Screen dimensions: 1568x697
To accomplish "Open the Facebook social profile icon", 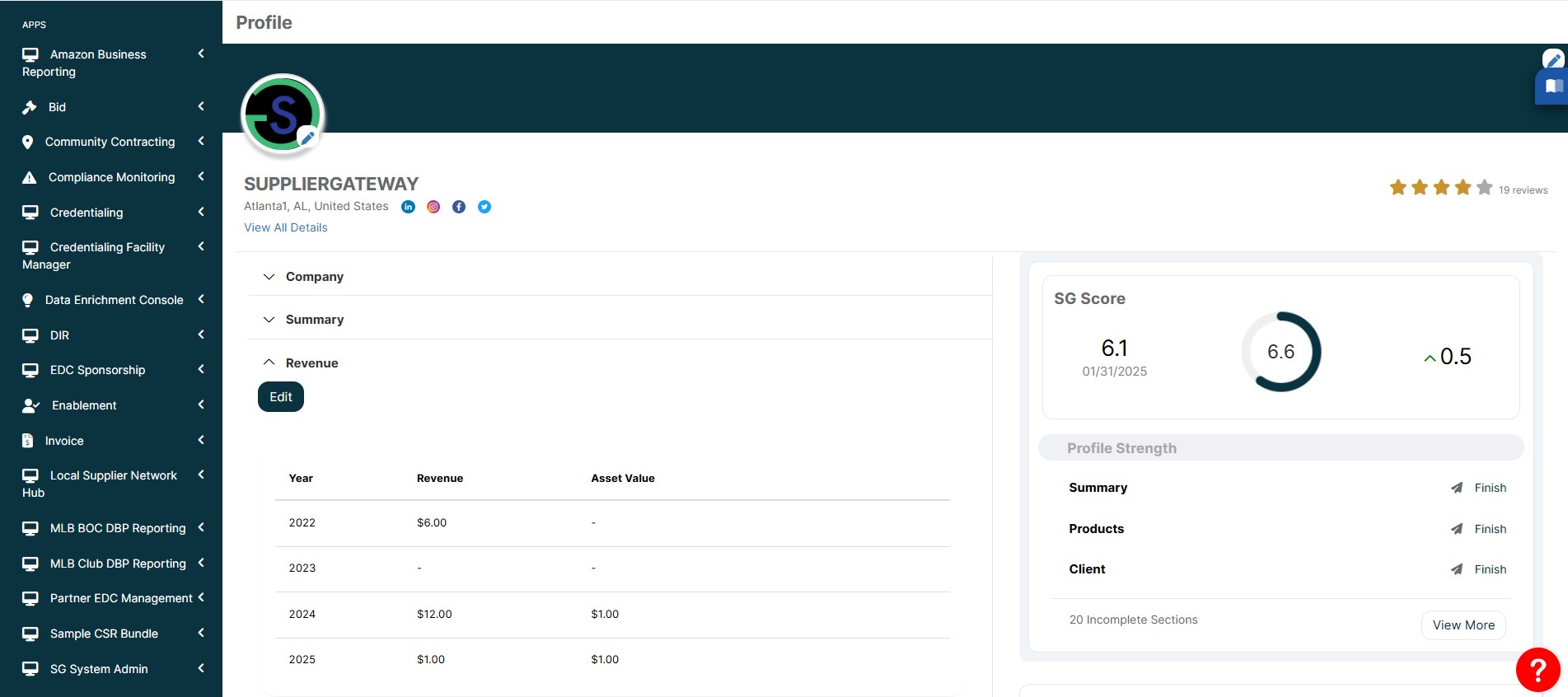I will coord(459,207).
